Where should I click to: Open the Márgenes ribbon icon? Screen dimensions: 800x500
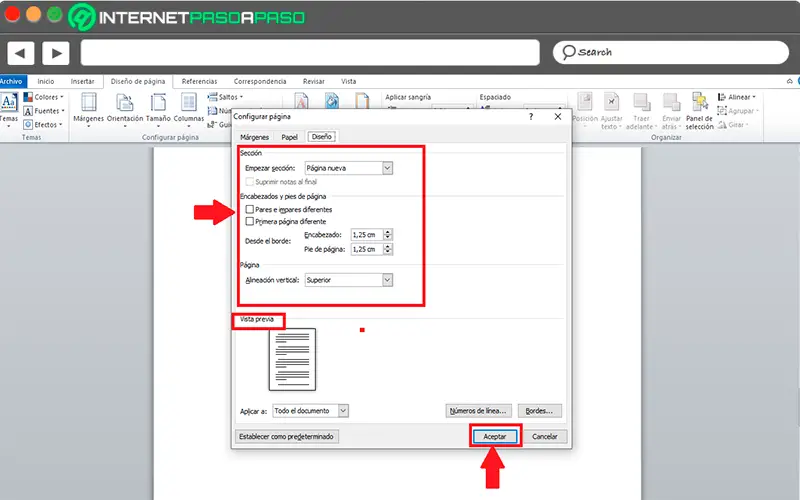click(88, 109)
